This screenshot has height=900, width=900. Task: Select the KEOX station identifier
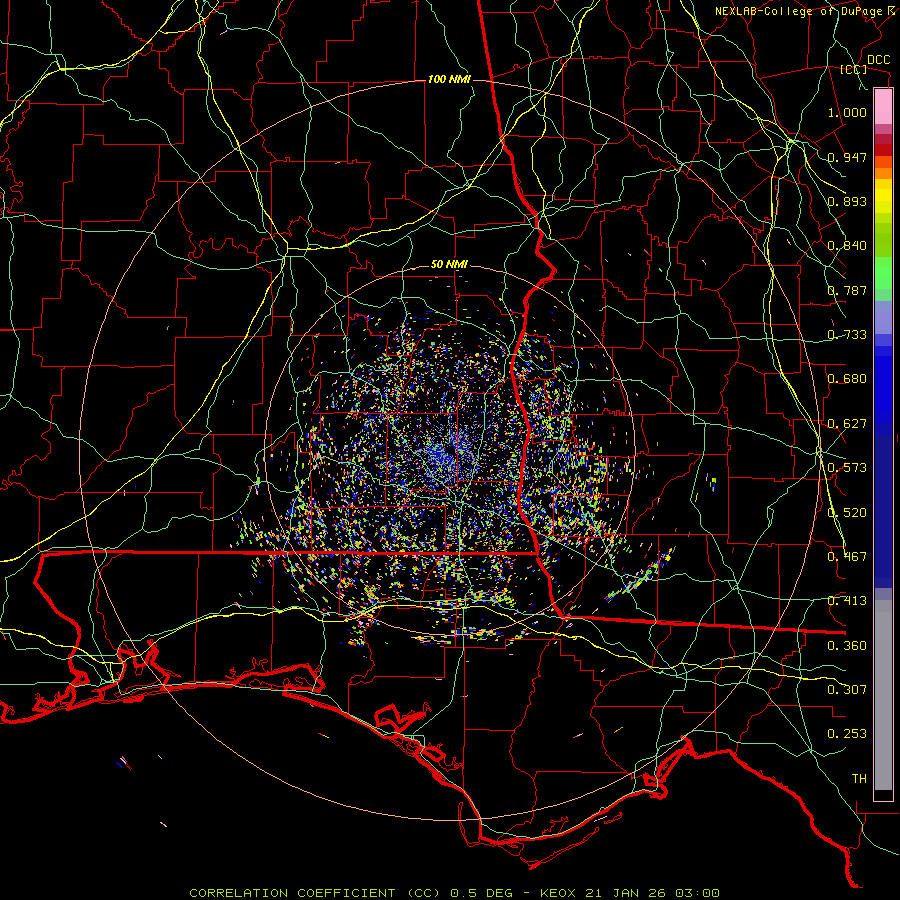(557, 893)
